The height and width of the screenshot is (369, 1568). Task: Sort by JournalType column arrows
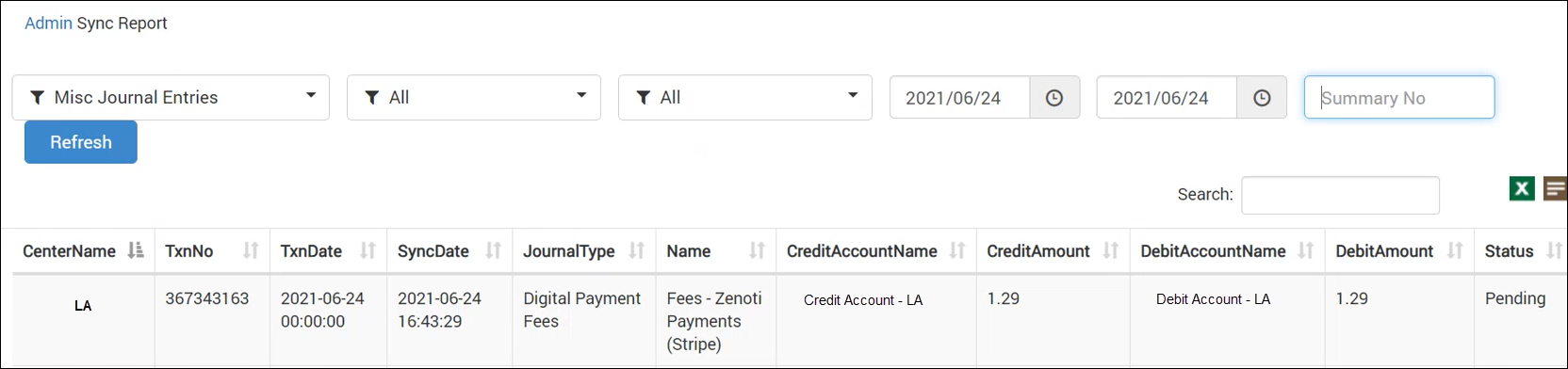pyautogui.click(x=637, y=251)
